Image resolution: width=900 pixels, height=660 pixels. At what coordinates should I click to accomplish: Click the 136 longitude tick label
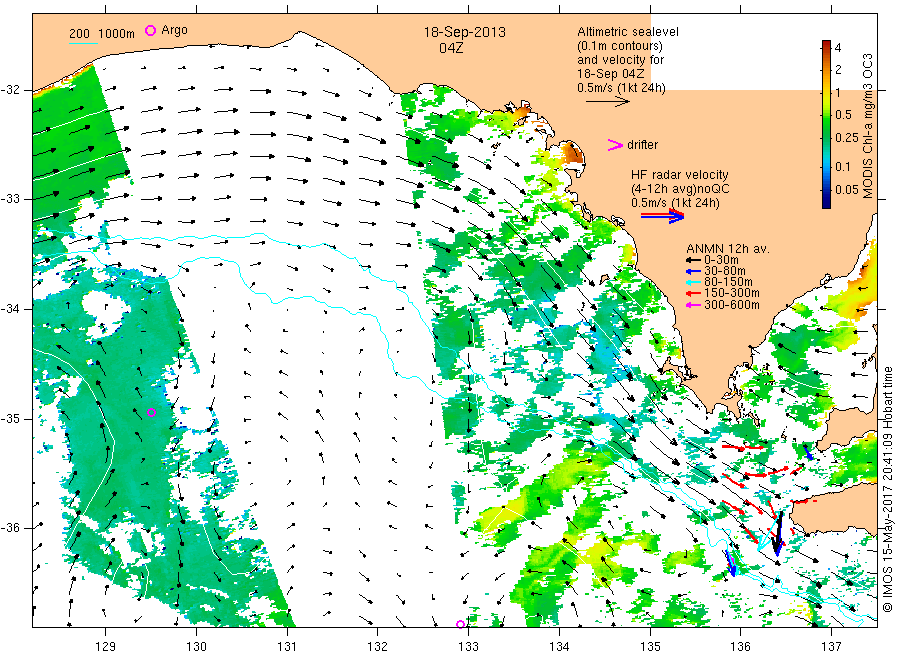click(x=740, y=647)
